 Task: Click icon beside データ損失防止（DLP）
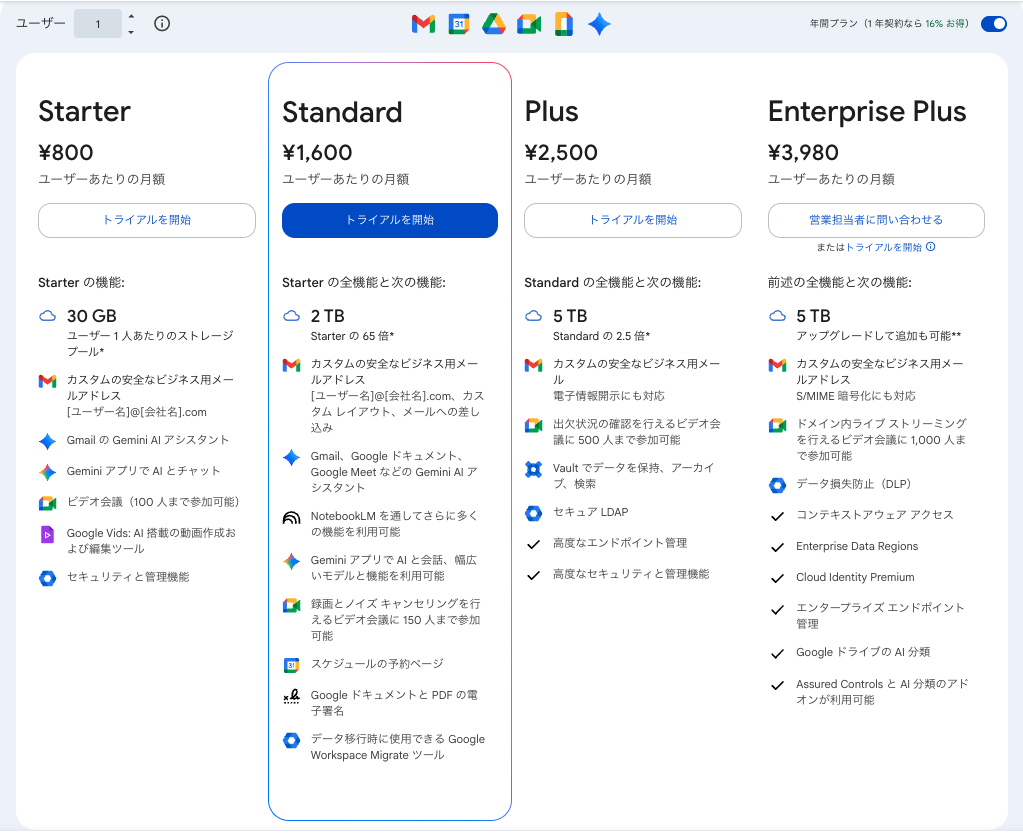point(777,485)
